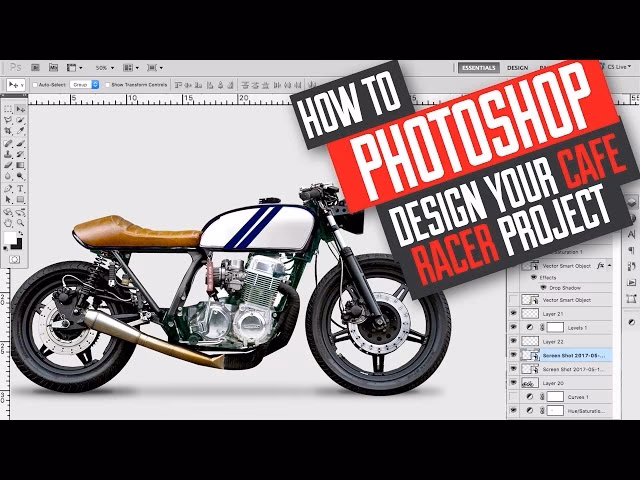
Task: Open the Character panel icon in dock
Action: 631,234
